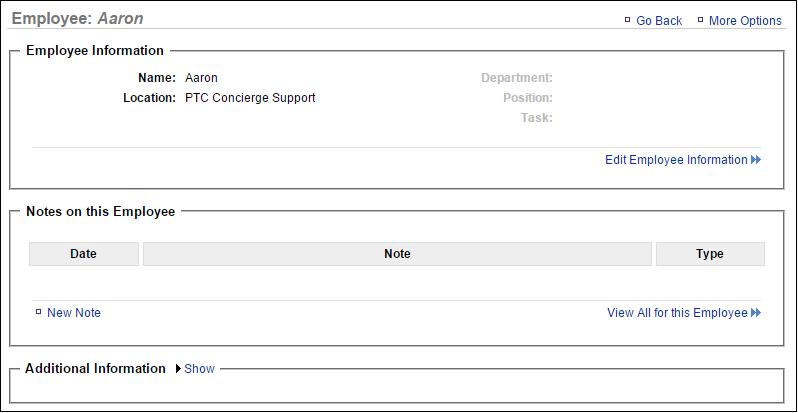
Task: Click the Go Back link
Action: pyautogui.click(x=659, y=21)
